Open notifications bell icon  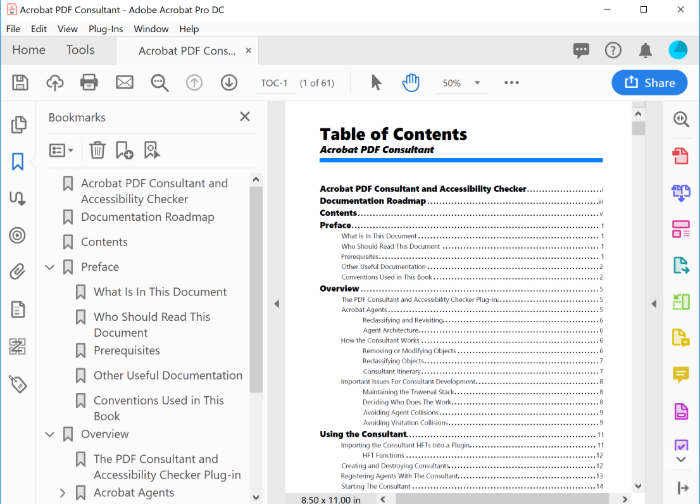[646, 50]
